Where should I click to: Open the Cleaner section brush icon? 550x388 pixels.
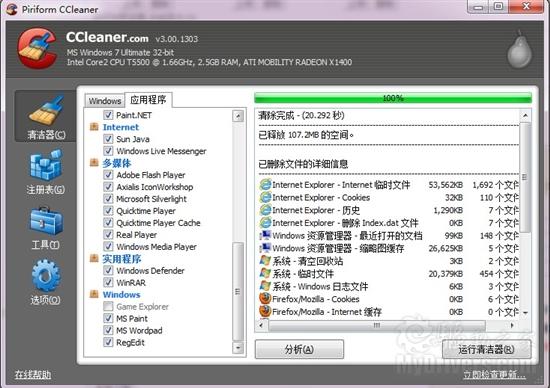[46, 110]
